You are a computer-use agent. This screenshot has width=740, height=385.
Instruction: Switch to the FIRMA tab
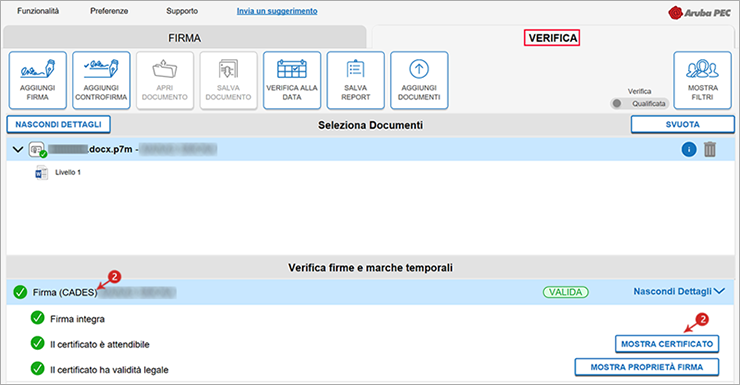click(185, 38)
